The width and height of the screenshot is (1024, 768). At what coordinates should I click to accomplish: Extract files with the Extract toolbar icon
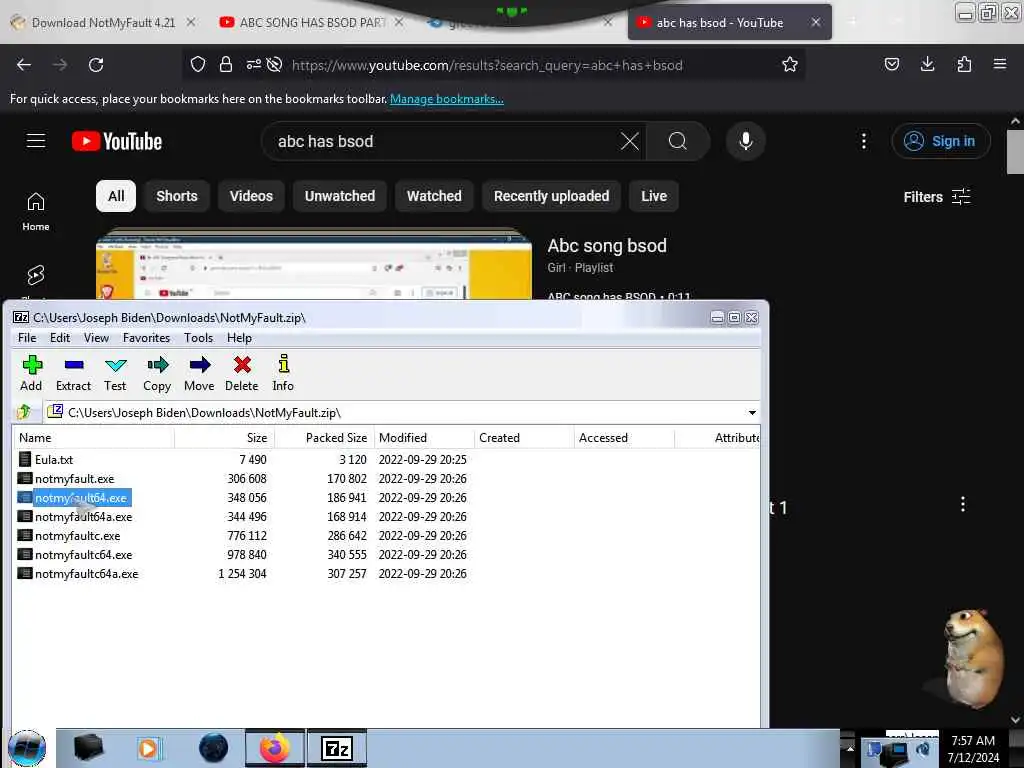tap(73, 373)
